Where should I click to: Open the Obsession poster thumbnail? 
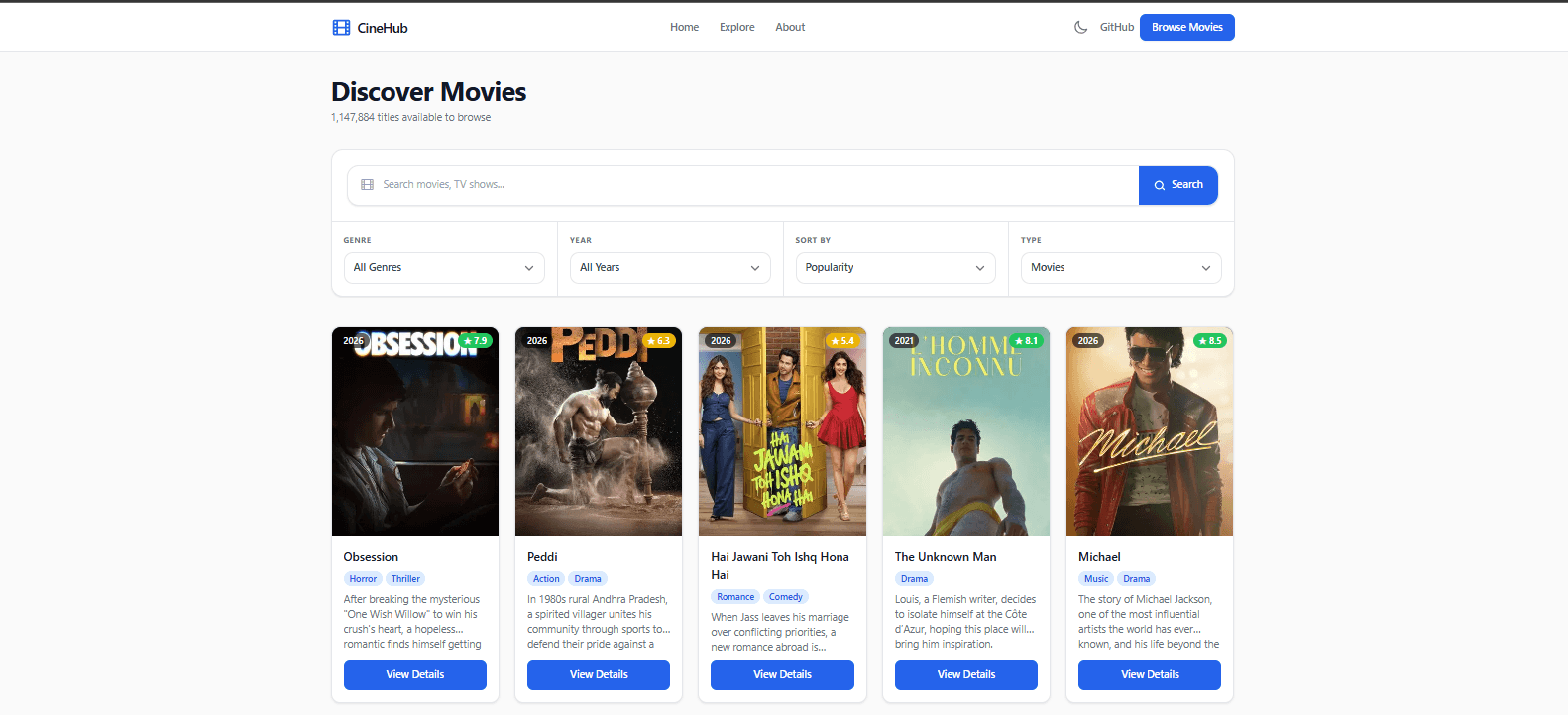tap(415, 431)
